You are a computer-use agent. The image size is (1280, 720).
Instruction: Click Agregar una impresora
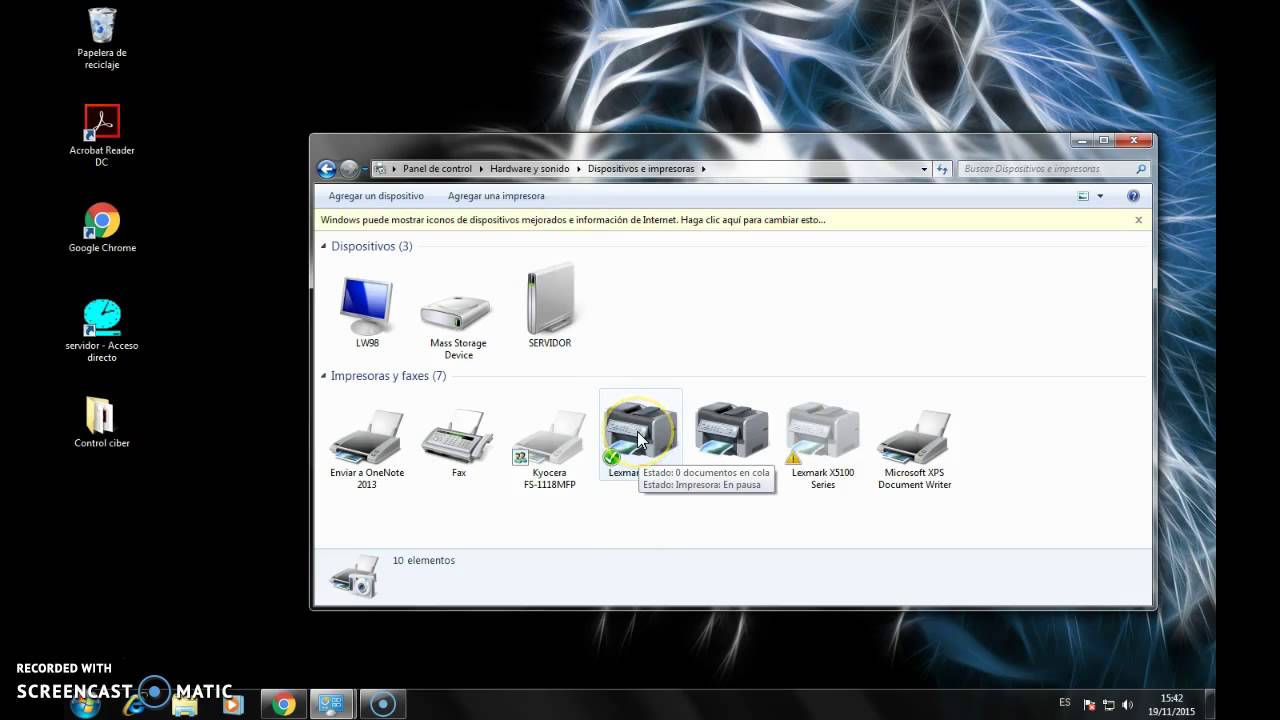click(496, 196)
